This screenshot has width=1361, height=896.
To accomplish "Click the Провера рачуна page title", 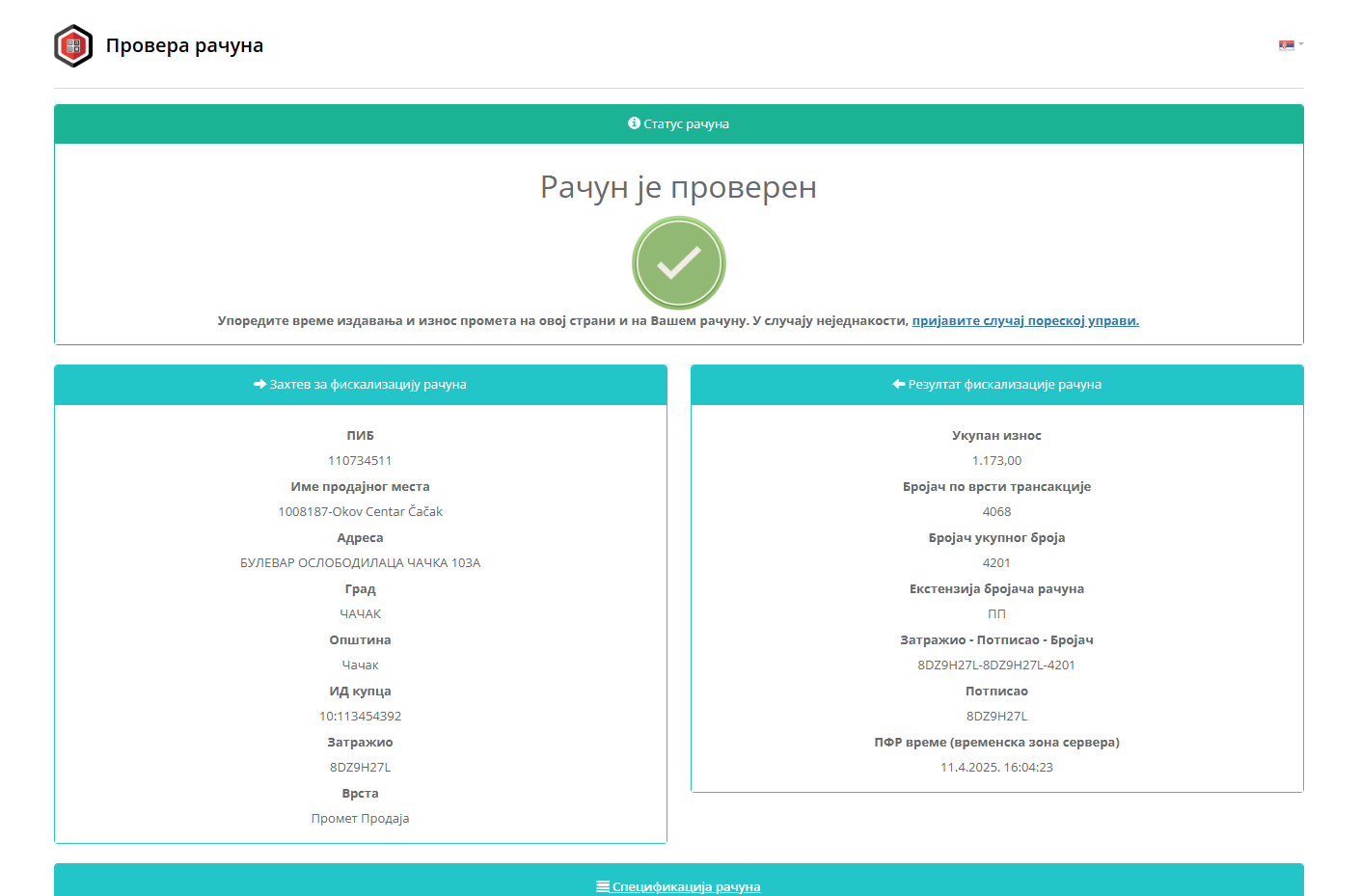I will pos(184,45).
